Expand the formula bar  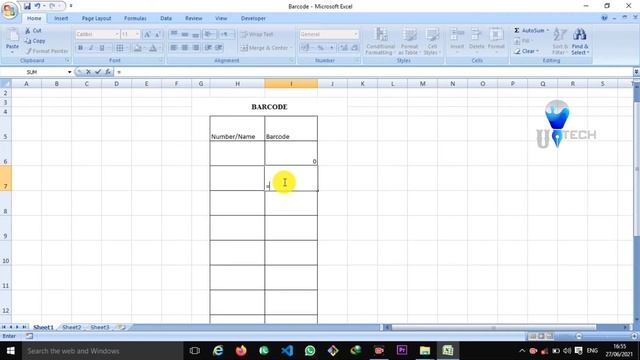(x=636, y=72)
